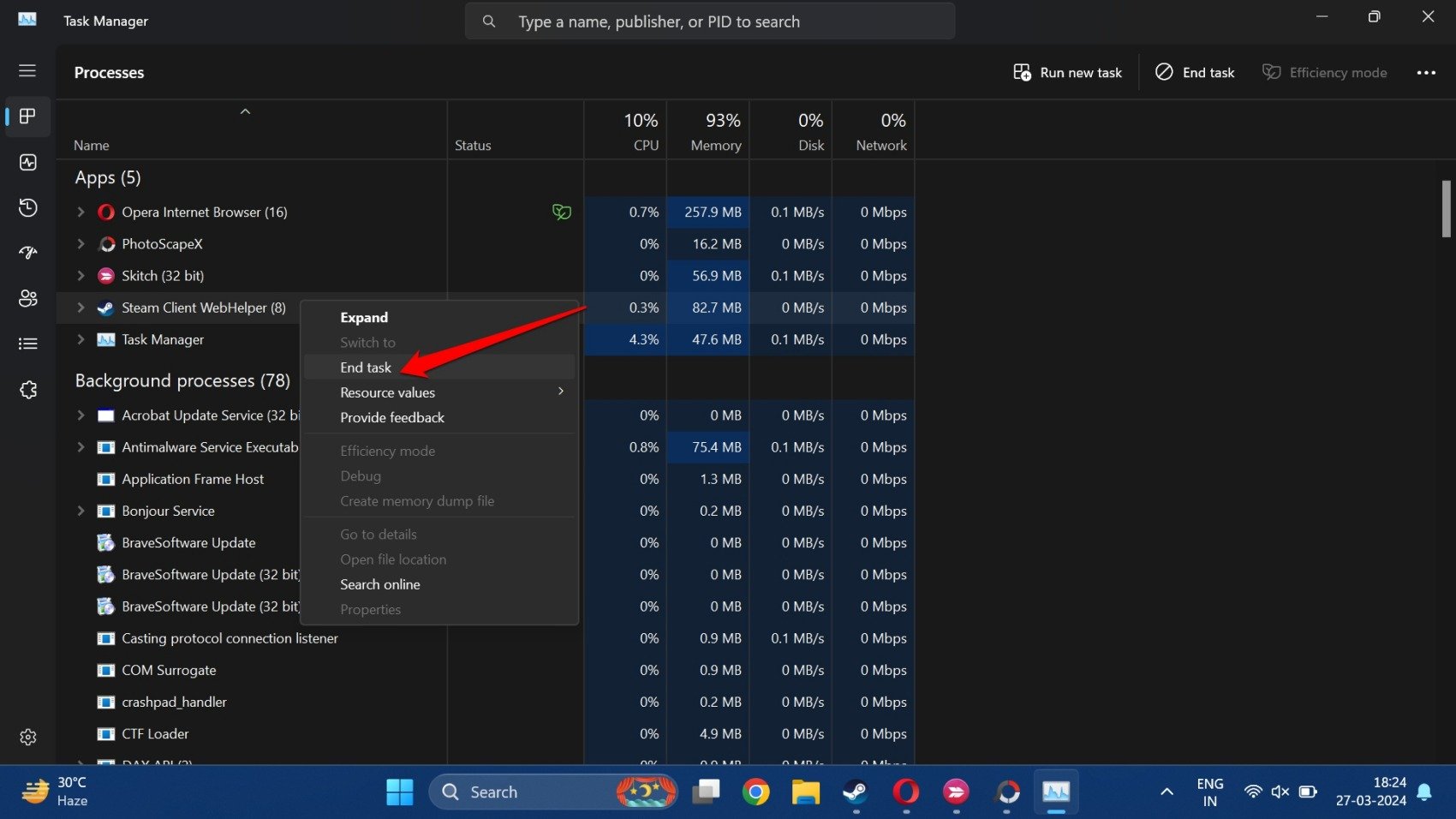
Task: Open App history from sidebar
Action: coord(27,207)
